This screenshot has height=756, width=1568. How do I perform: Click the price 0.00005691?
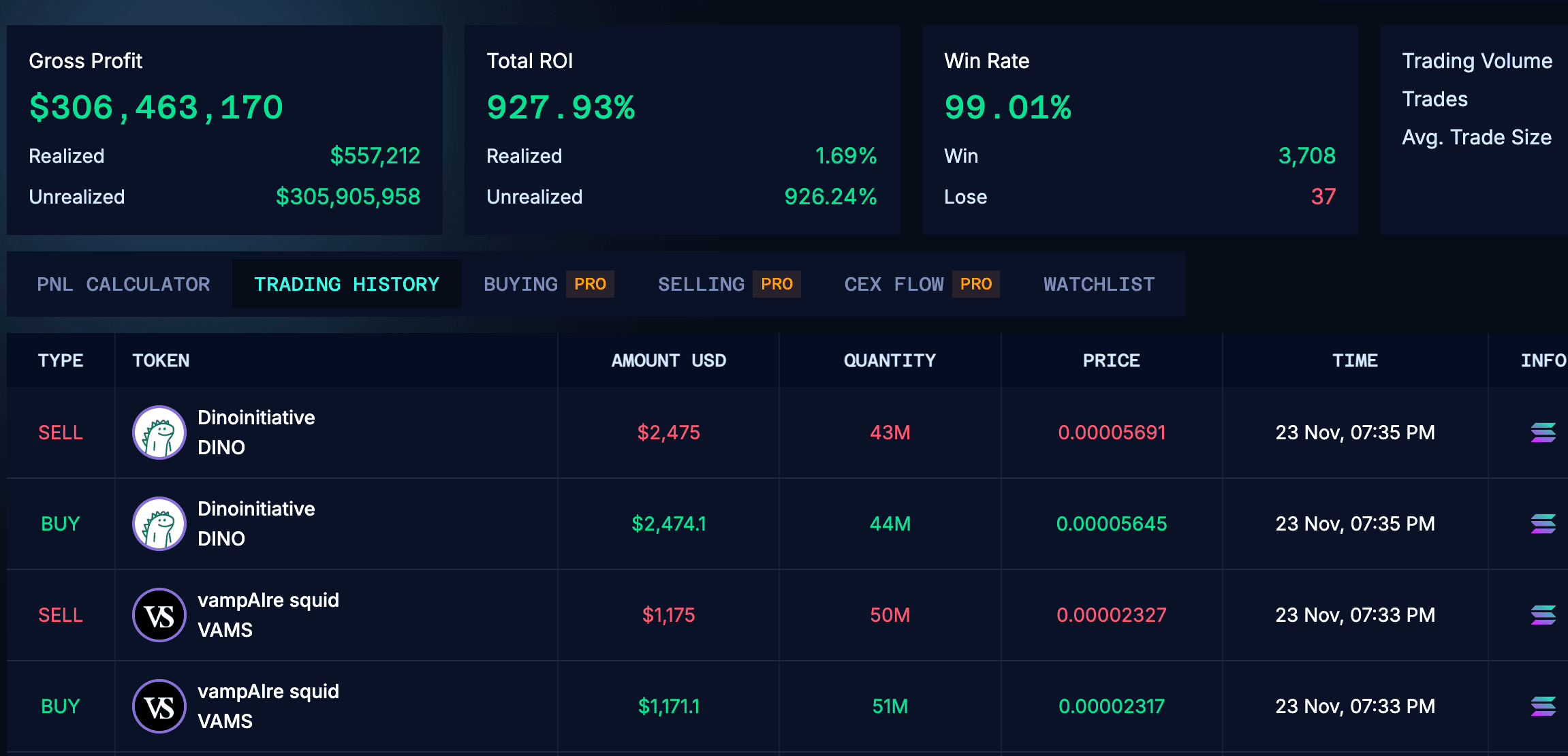(x=1112, y=432)
